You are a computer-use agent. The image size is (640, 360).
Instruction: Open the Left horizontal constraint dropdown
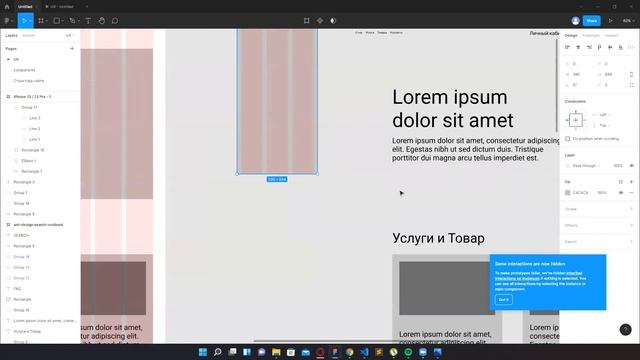tap(604, 115)
